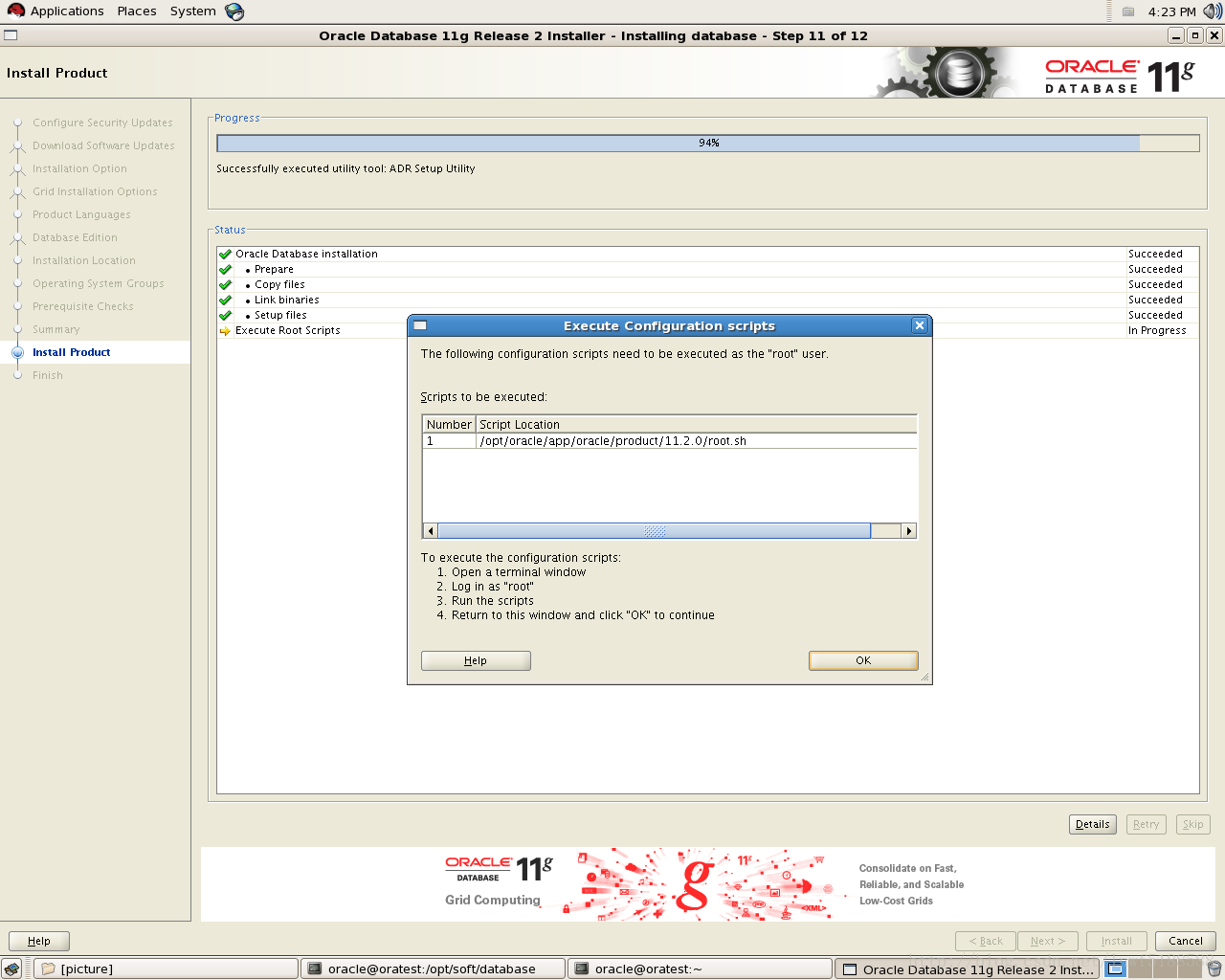Click Help in the configuration scripts dialog

pyautogui.click(x=476, y=660)
